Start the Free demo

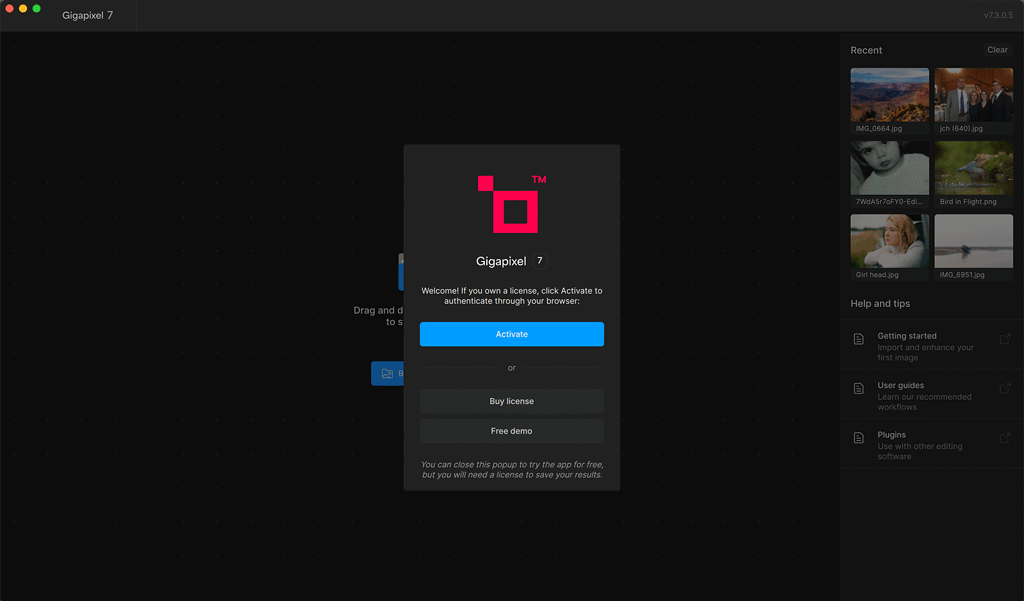[511, 431]
